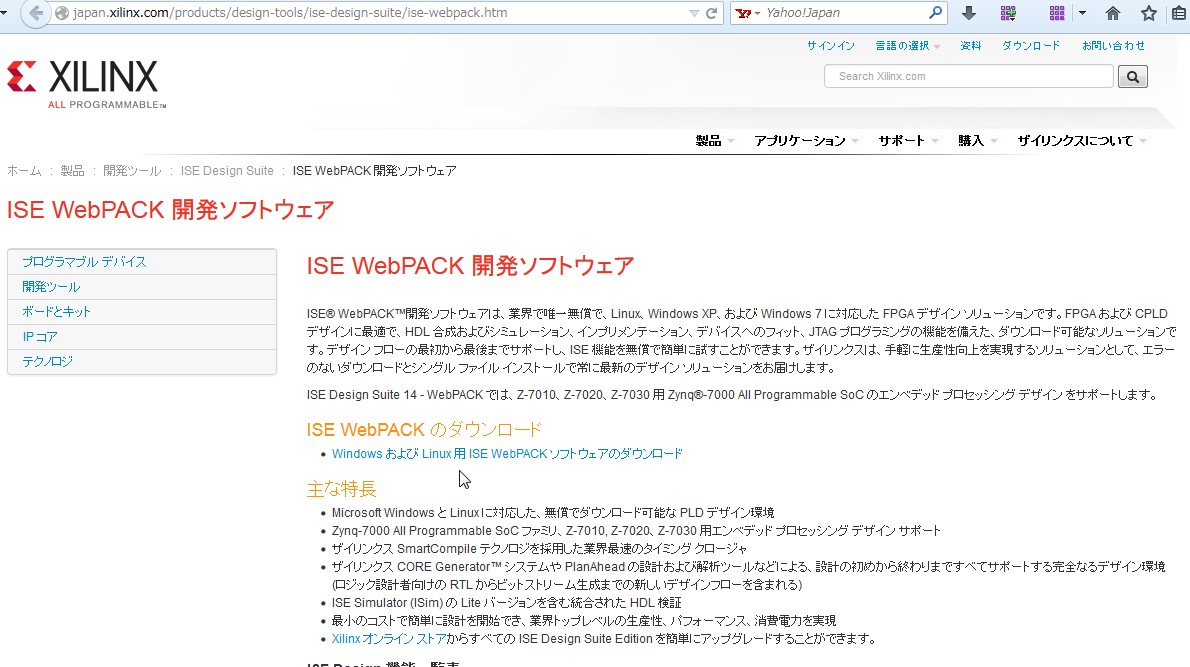Select ボードとキット in the sidebar
This screenshot has width=1190, height=667.
pyautogui.click(x=142, y=312)
